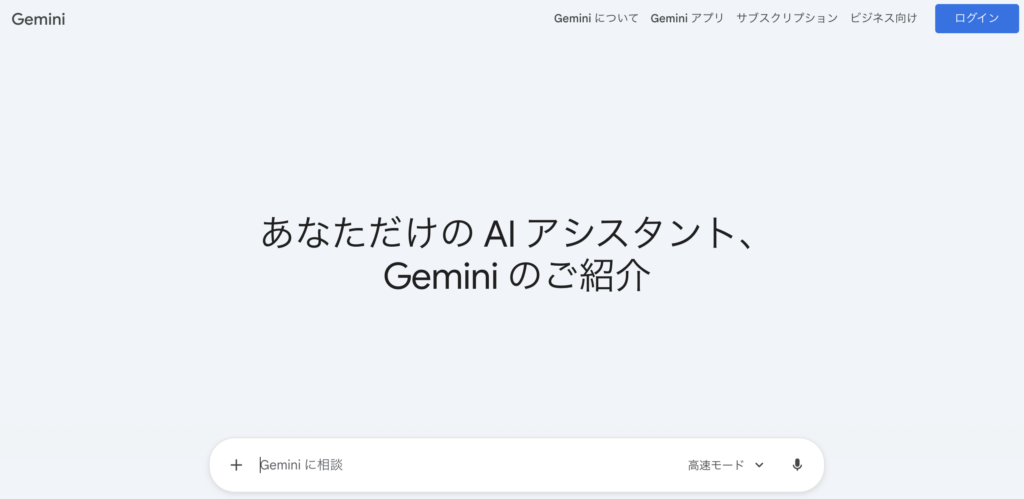Click the blue ログイン button
Viewport: 1024px width, 499px height.
[x=977, y=18]
